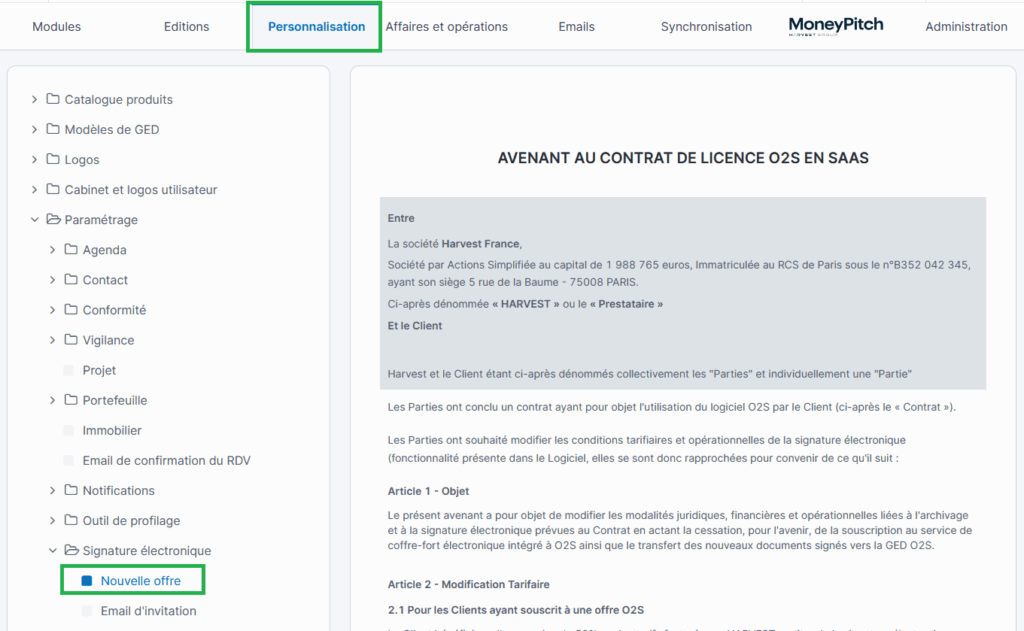Open the Administration tab

point(966,27)
